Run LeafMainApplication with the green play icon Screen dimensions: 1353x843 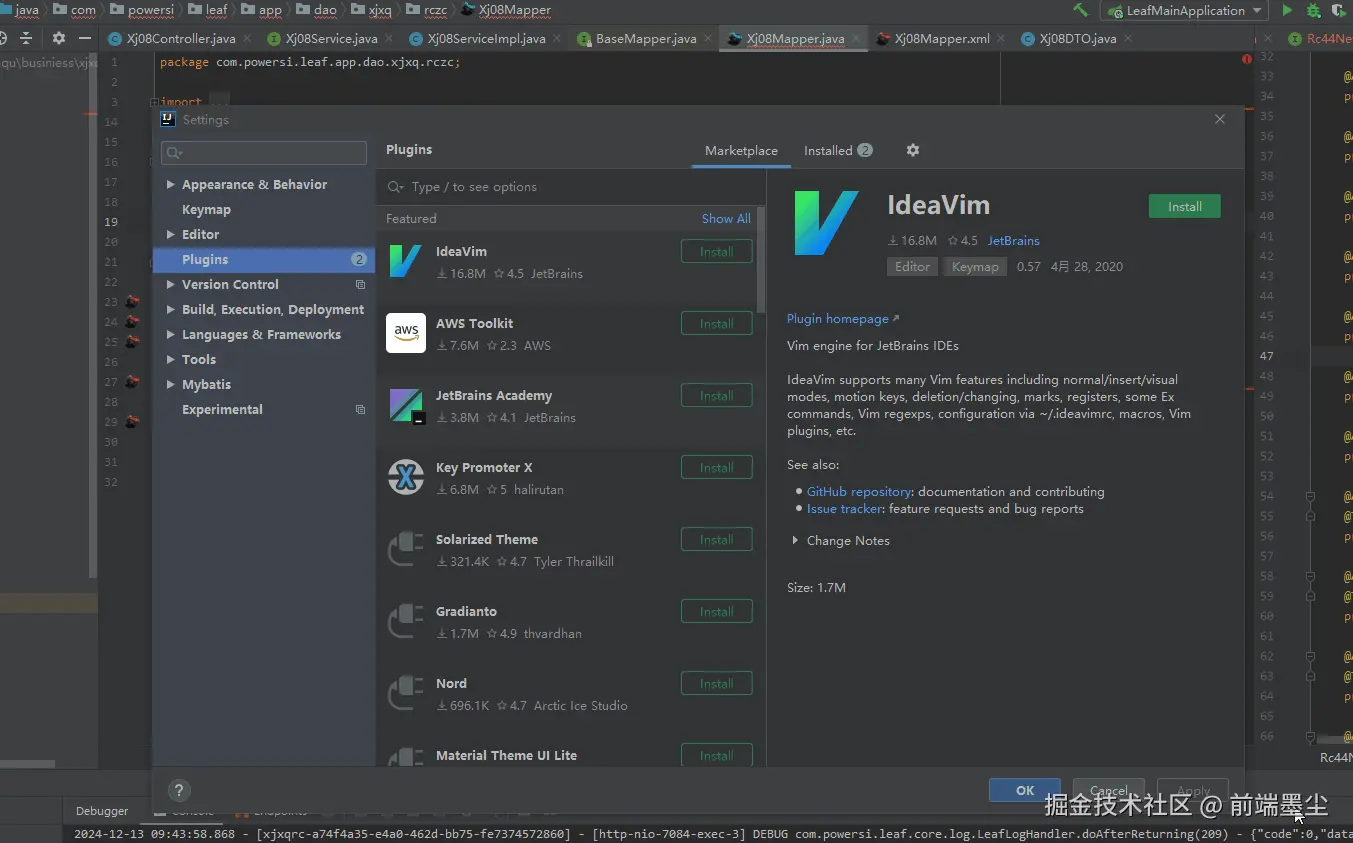[x=1287, y=10]
